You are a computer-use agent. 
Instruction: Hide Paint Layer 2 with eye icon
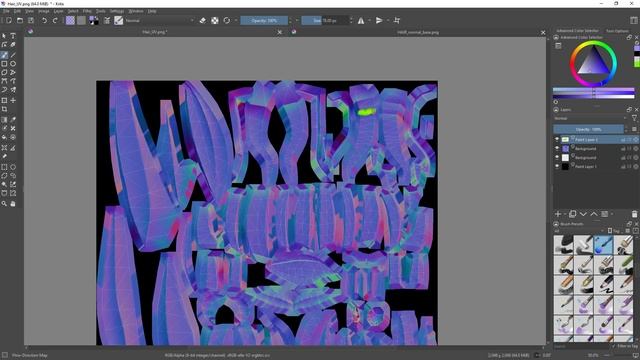557,140
